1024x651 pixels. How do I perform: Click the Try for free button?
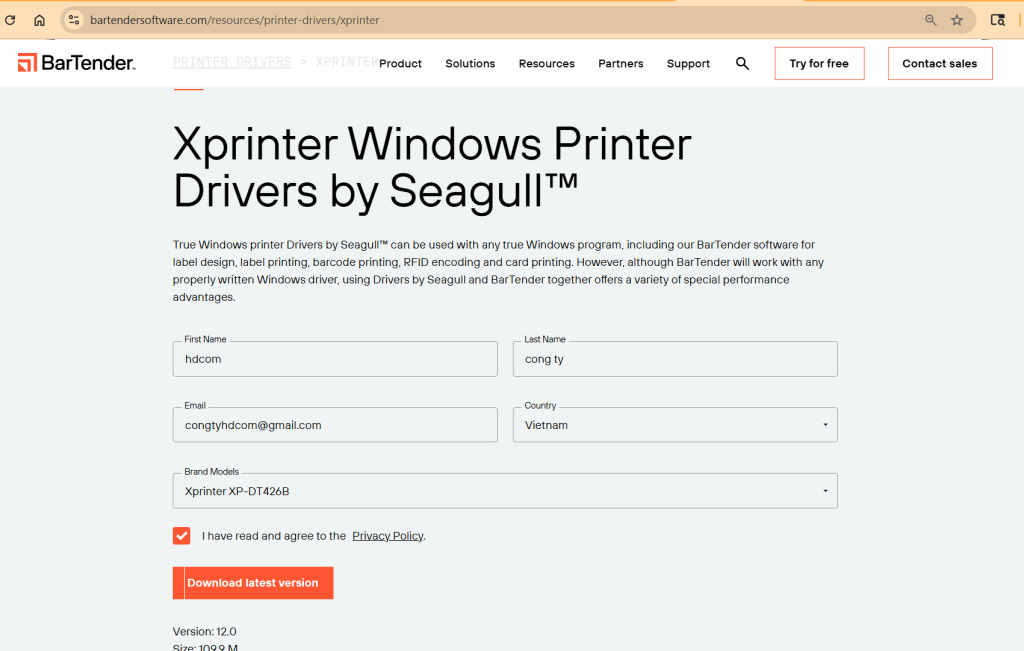pos(819,63)
